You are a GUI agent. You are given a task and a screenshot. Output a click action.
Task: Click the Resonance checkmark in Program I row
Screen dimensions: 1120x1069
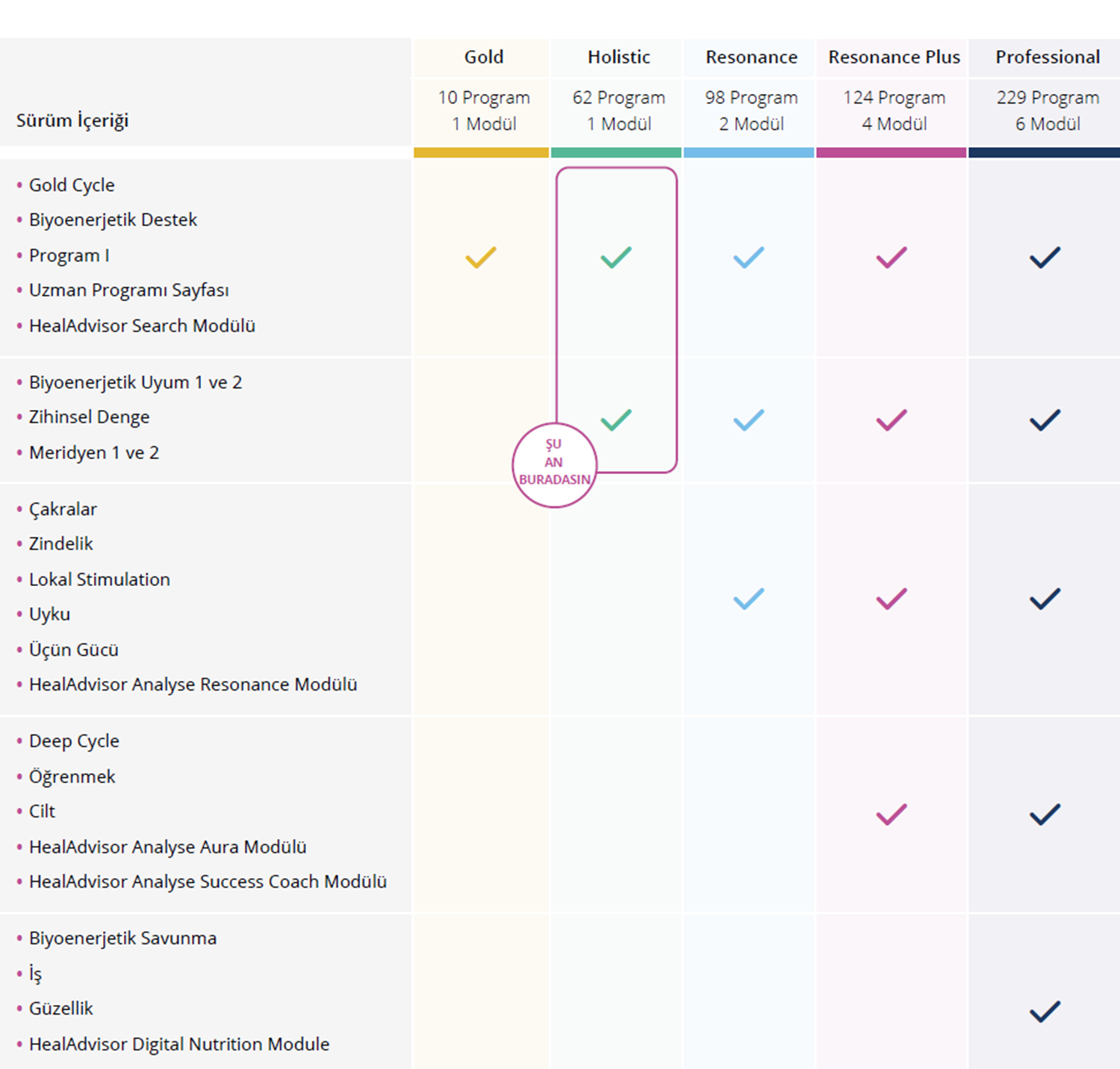(x=748, y=257)
